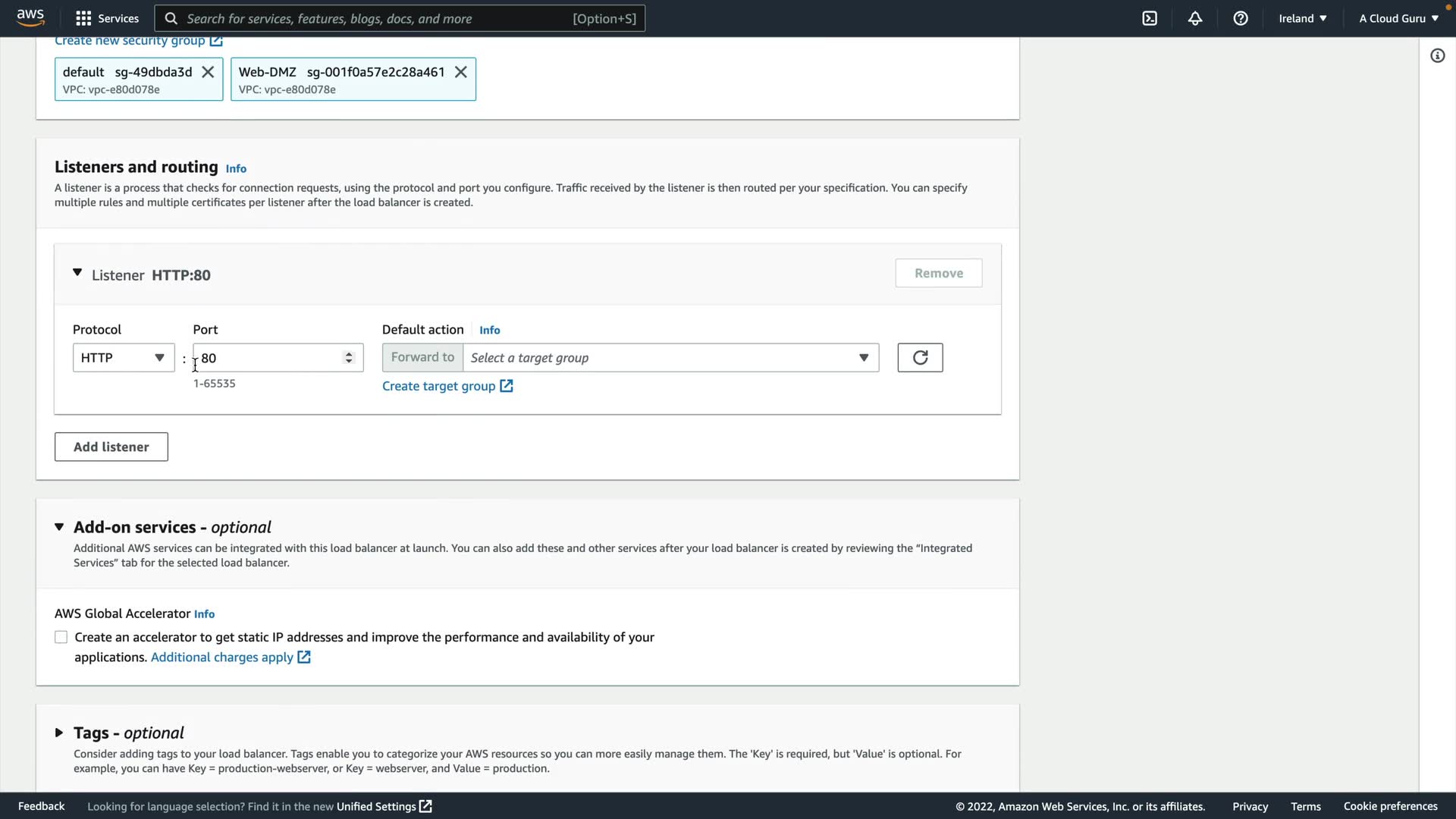1456x819 pixels.
Task: Enable the AWS Global Accelerator checkbox
Action: (x=61, y=638)
